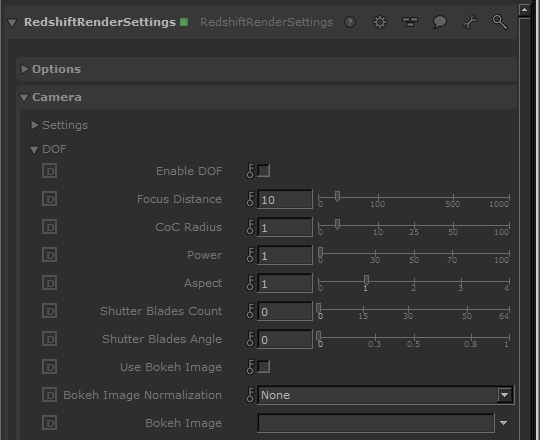Collapse the RedshiftRenderSettings panel triangle

(12, 23)
